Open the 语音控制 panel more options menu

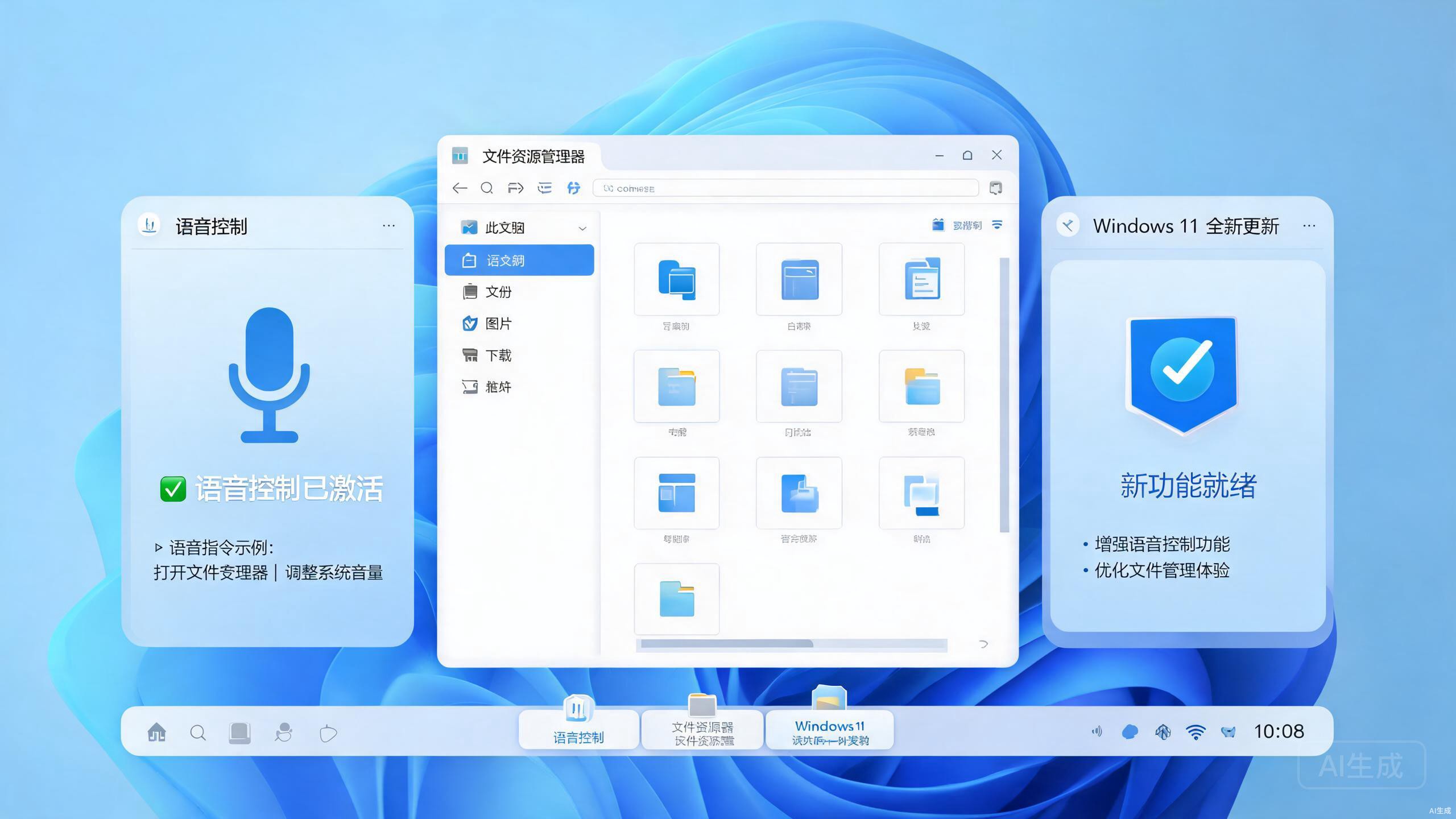(x=388, y=226)
